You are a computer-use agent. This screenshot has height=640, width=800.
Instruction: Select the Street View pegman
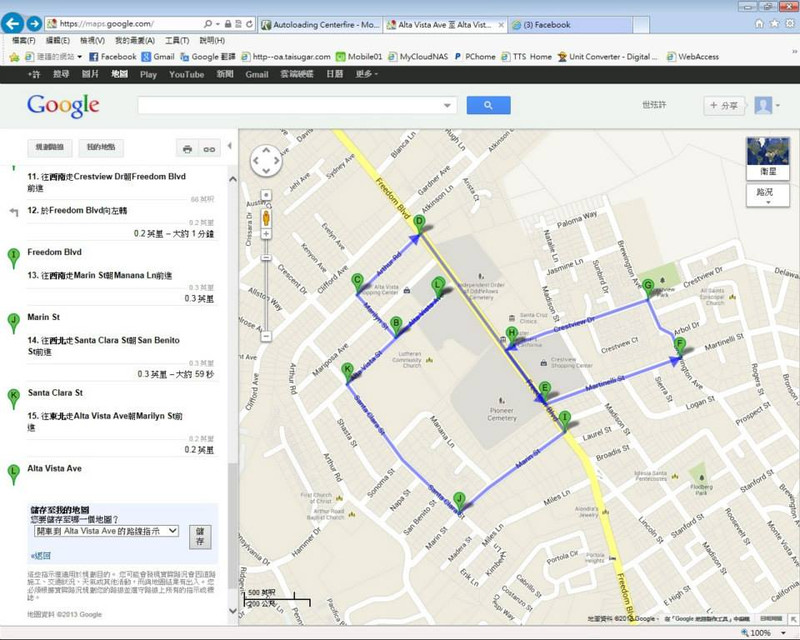point(266,218)
